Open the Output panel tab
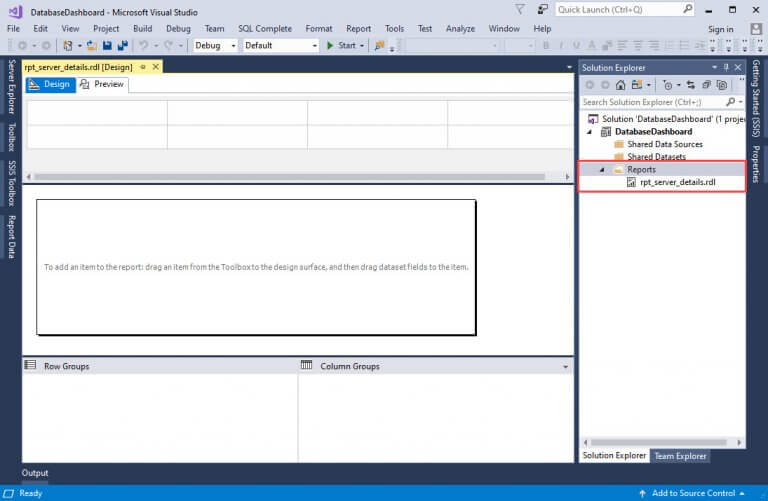 [35, 473]
